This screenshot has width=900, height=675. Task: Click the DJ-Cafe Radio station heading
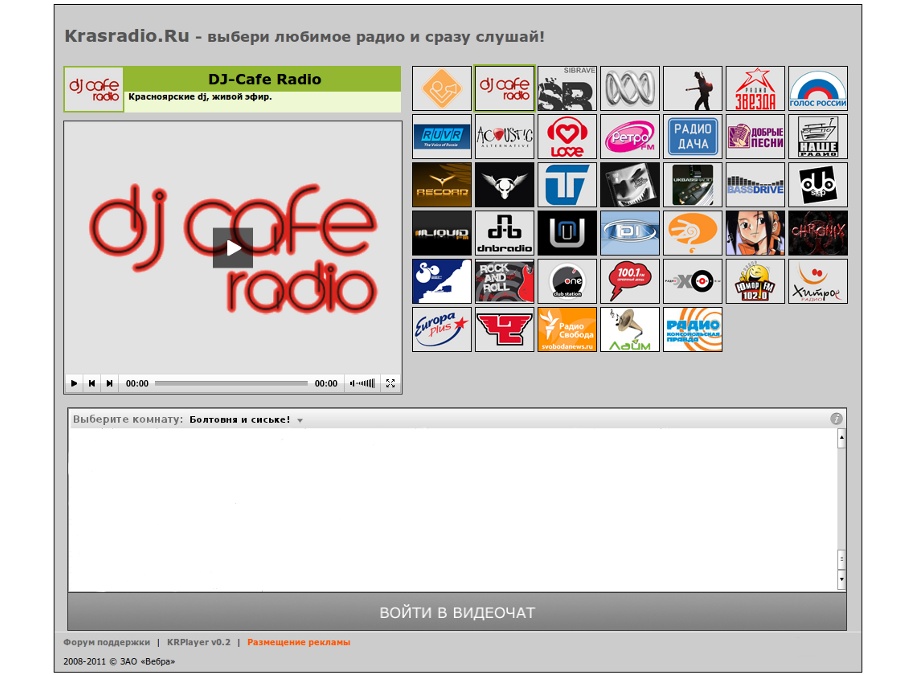[x=264, y=79]
